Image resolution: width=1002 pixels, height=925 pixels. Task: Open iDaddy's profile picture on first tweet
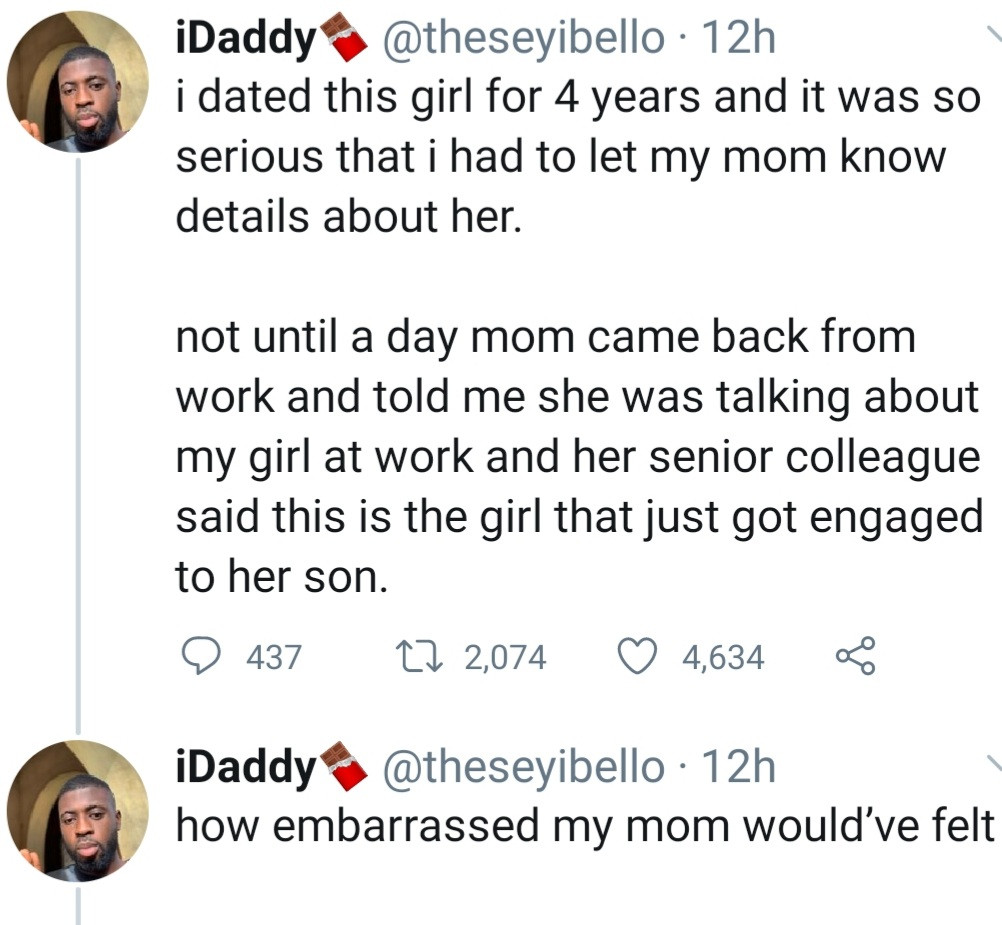click(x=77, y=82)
